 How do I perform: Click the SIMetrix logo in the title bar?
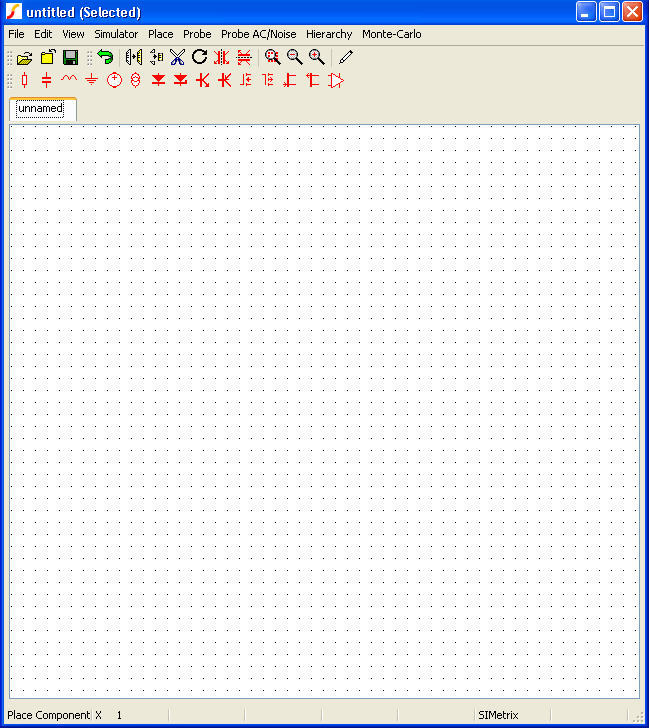(x=13, y=12)
